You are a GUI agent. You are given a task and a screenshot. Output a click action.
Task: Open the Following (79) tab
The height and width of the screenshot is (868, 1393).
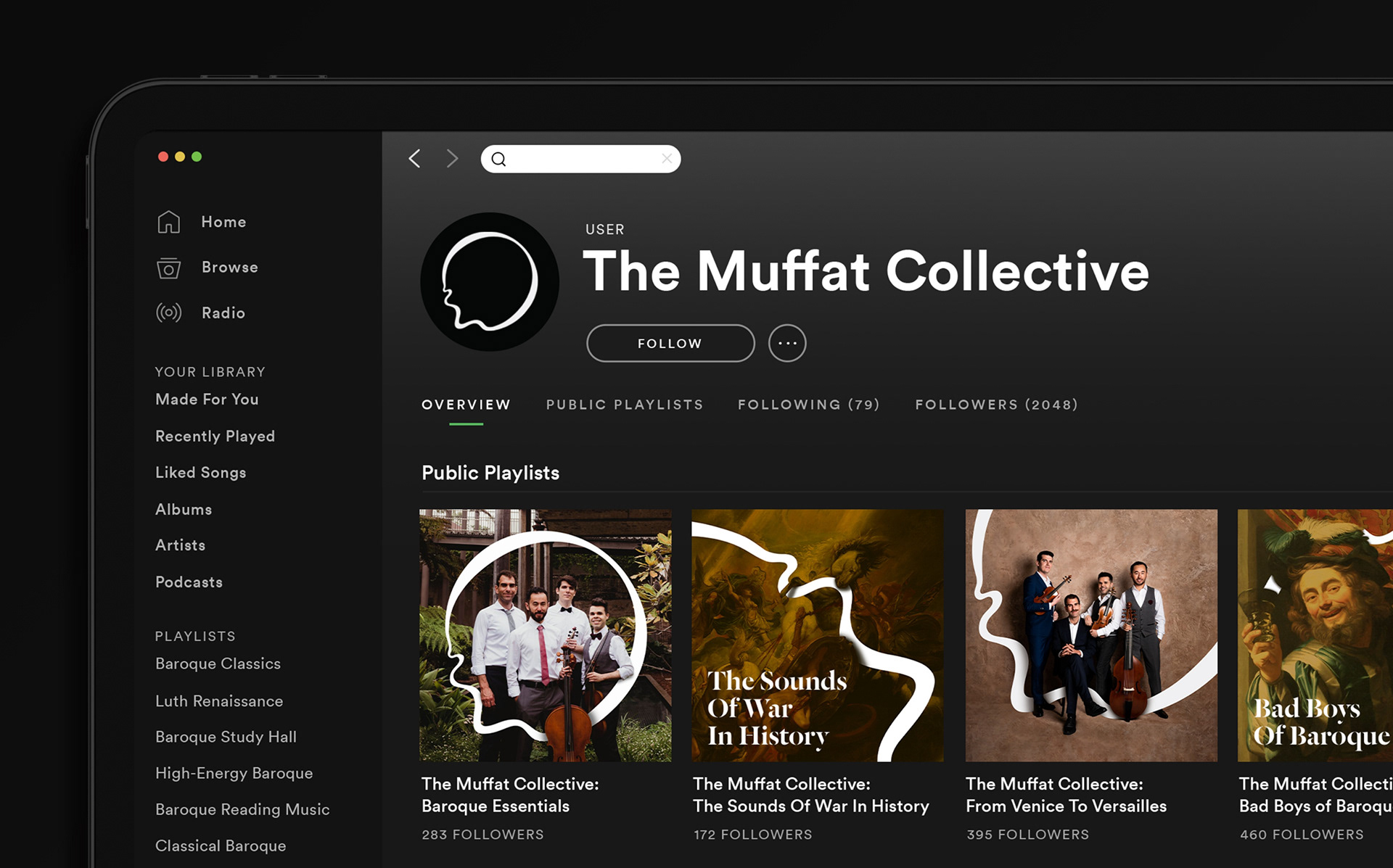[808, 405]
